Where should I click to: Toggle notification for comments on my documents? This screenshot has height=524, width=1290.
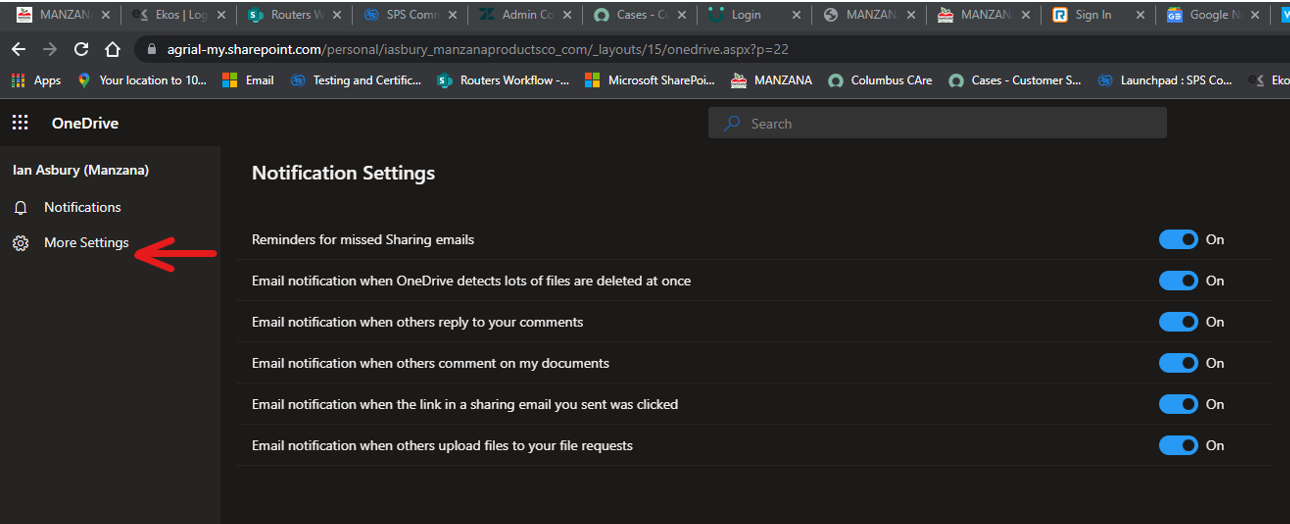[x=1178, y=363]
